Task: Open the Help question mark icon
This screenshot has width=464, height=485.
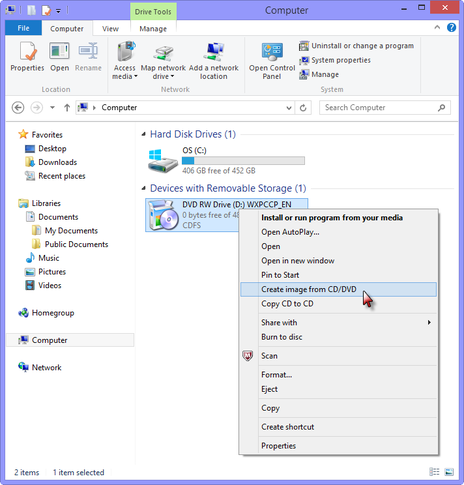Action: click(451, 27)
